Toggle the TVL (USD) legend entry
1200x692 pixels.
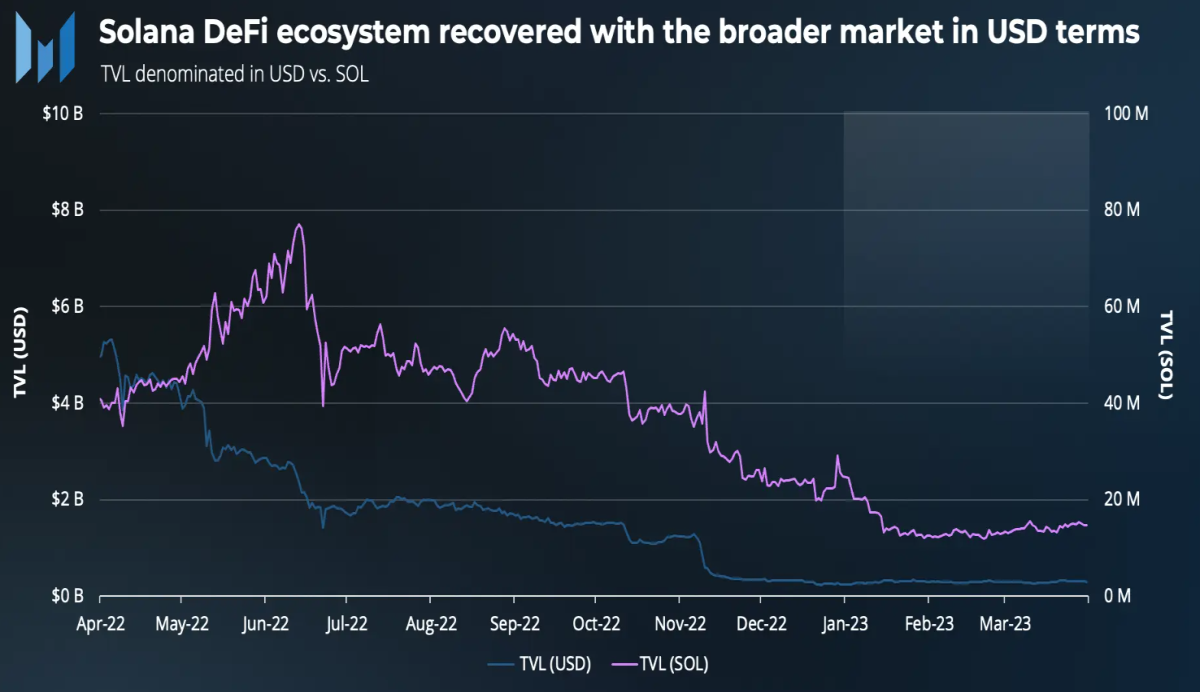[x=539, y=662]
